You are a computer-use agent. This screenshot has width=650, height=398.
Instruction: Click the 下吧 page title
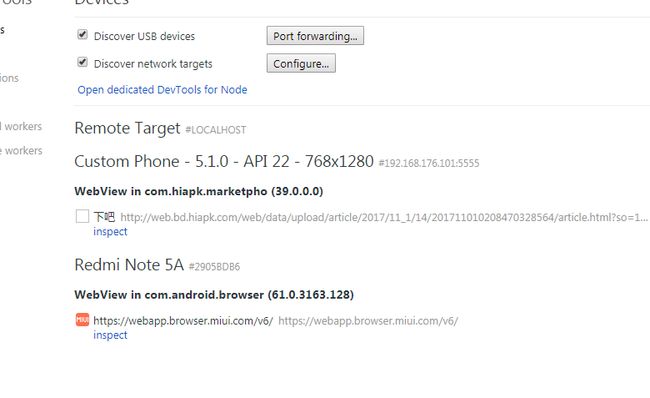(104, 217)
